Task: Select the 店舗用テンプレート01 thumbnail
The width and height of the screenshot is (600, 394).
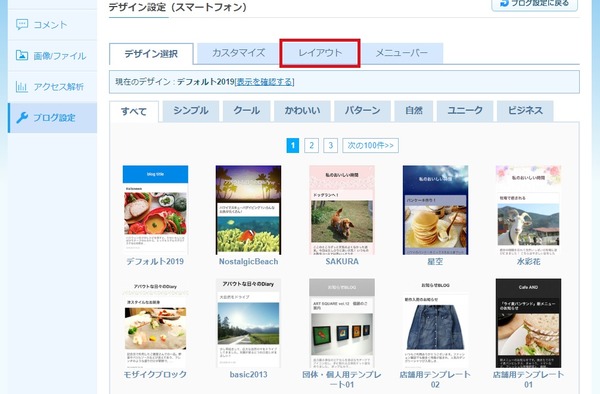Action: pyautogui.click(x=528, y=323)
